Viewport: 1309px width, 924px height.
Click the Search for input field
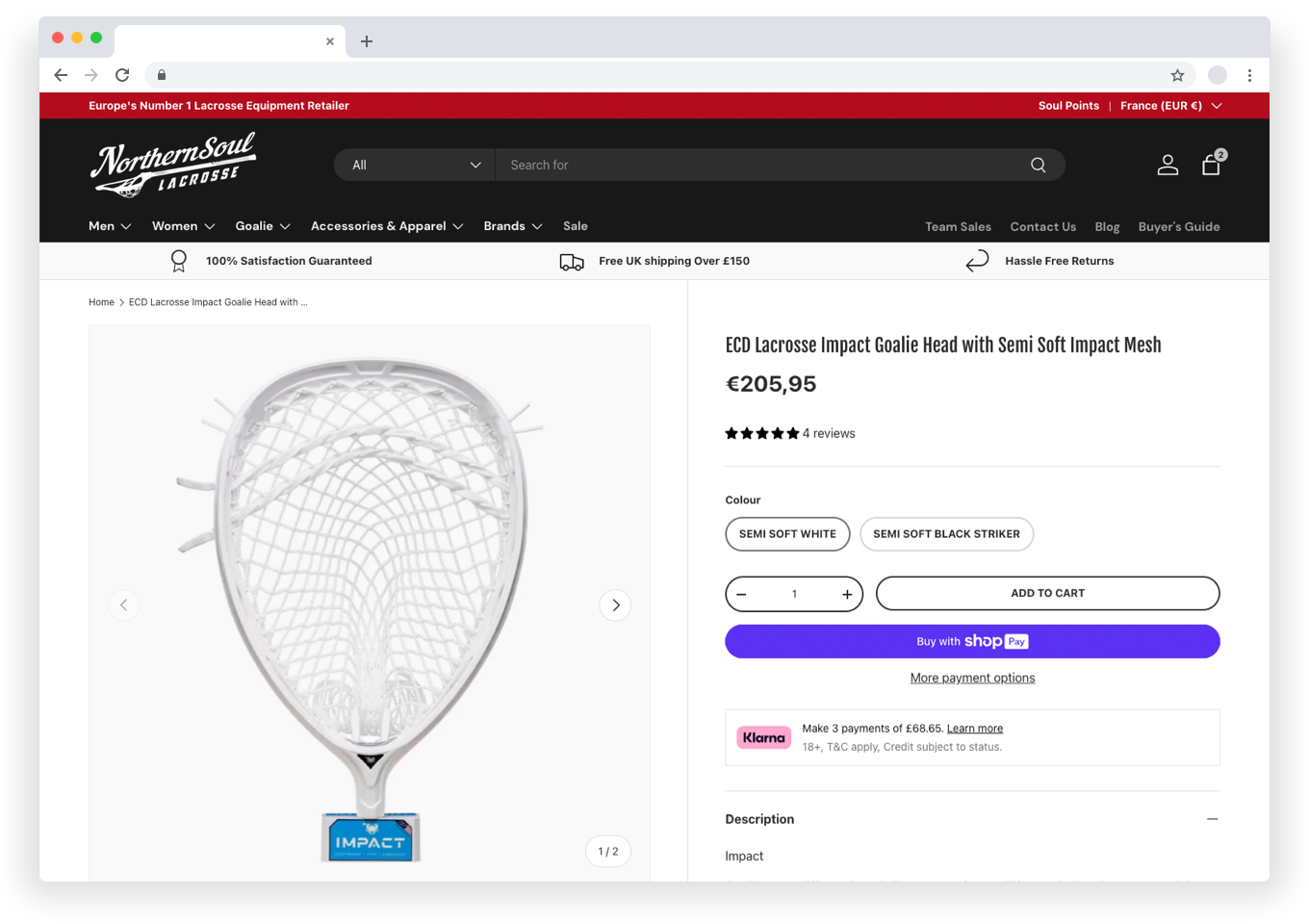[x=760, y=166]
